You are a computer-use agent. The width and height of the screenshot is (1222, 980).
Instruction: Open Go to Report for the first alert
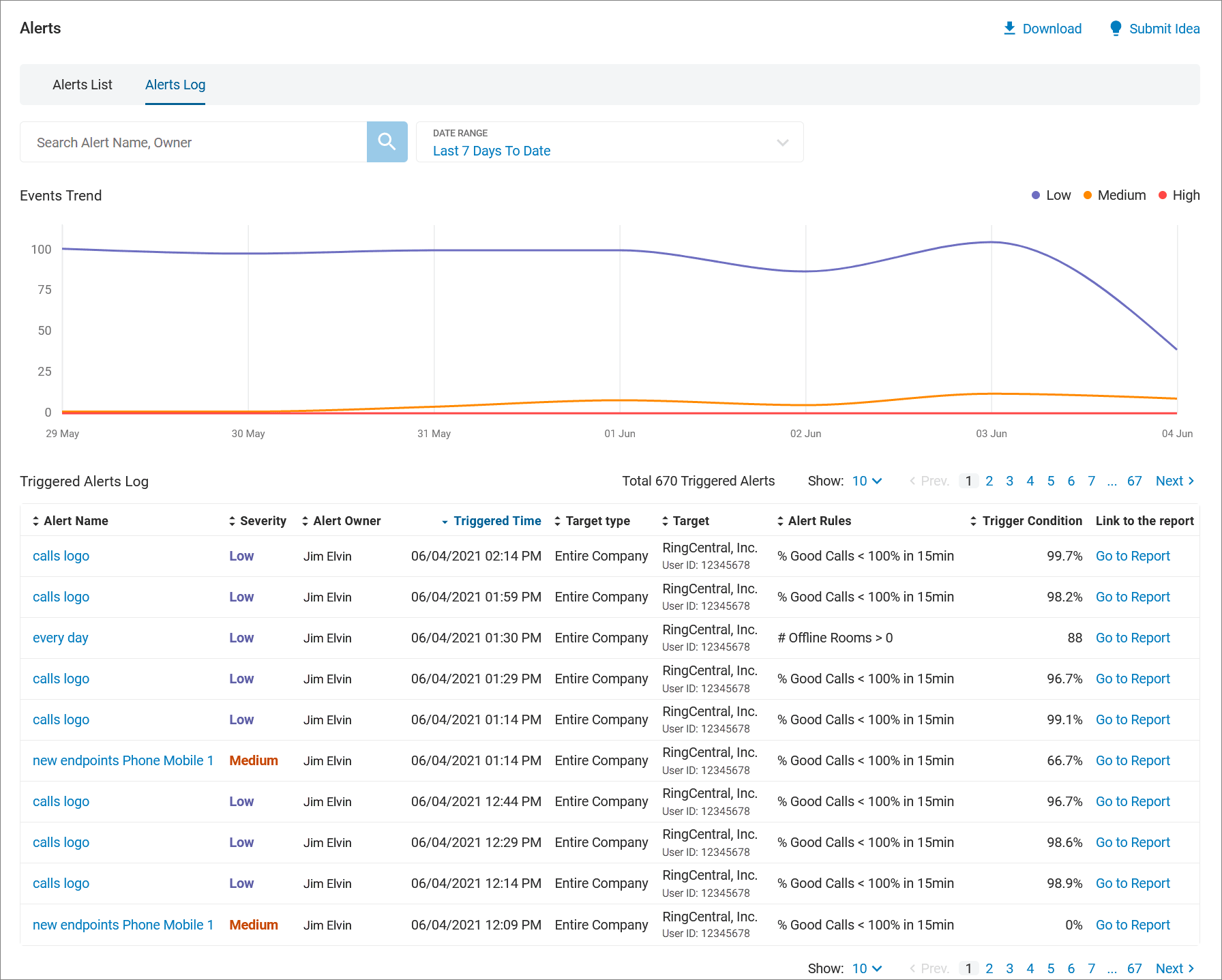(1132, 556)
